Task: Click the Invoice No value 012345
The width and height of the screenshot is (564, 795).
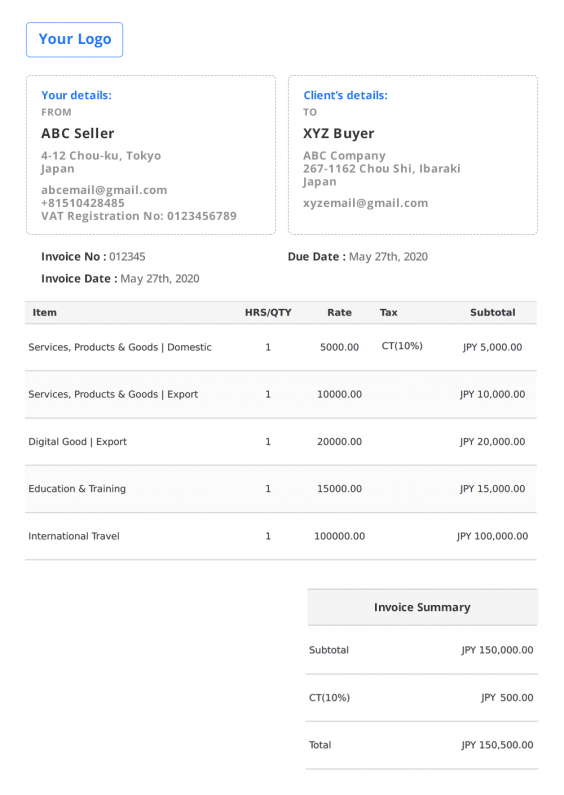Action: pos(127,257)
